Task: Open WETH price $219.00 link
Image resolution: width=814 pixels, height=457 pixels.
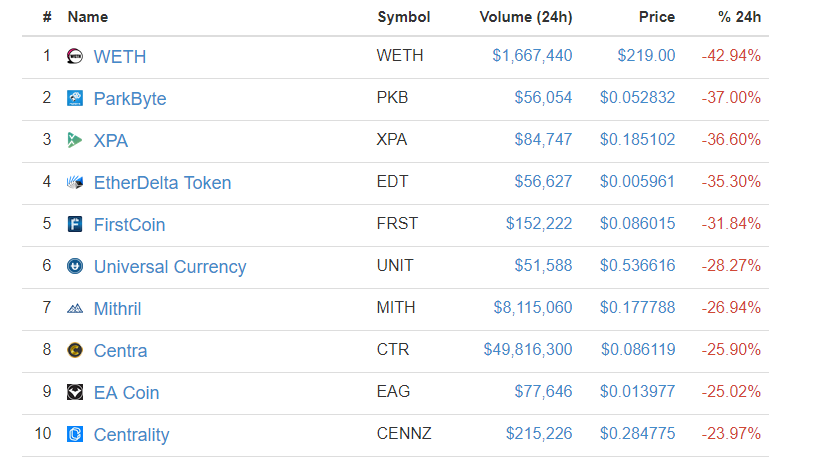Action: pos(646,56)
